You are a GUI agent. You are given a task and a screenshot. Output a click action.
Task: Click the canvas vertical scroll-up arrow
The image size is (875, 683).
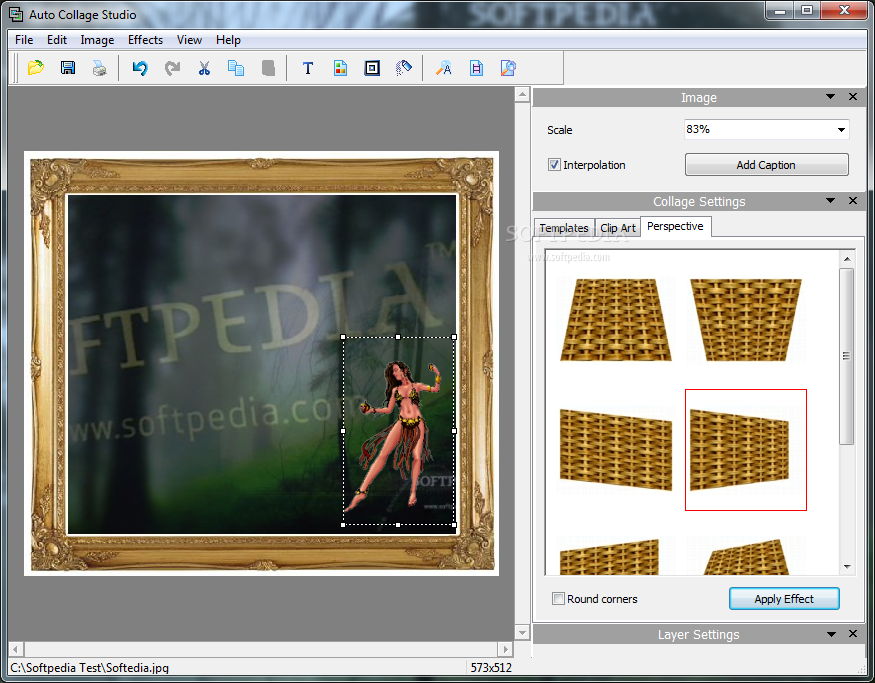tap(522, 94)
